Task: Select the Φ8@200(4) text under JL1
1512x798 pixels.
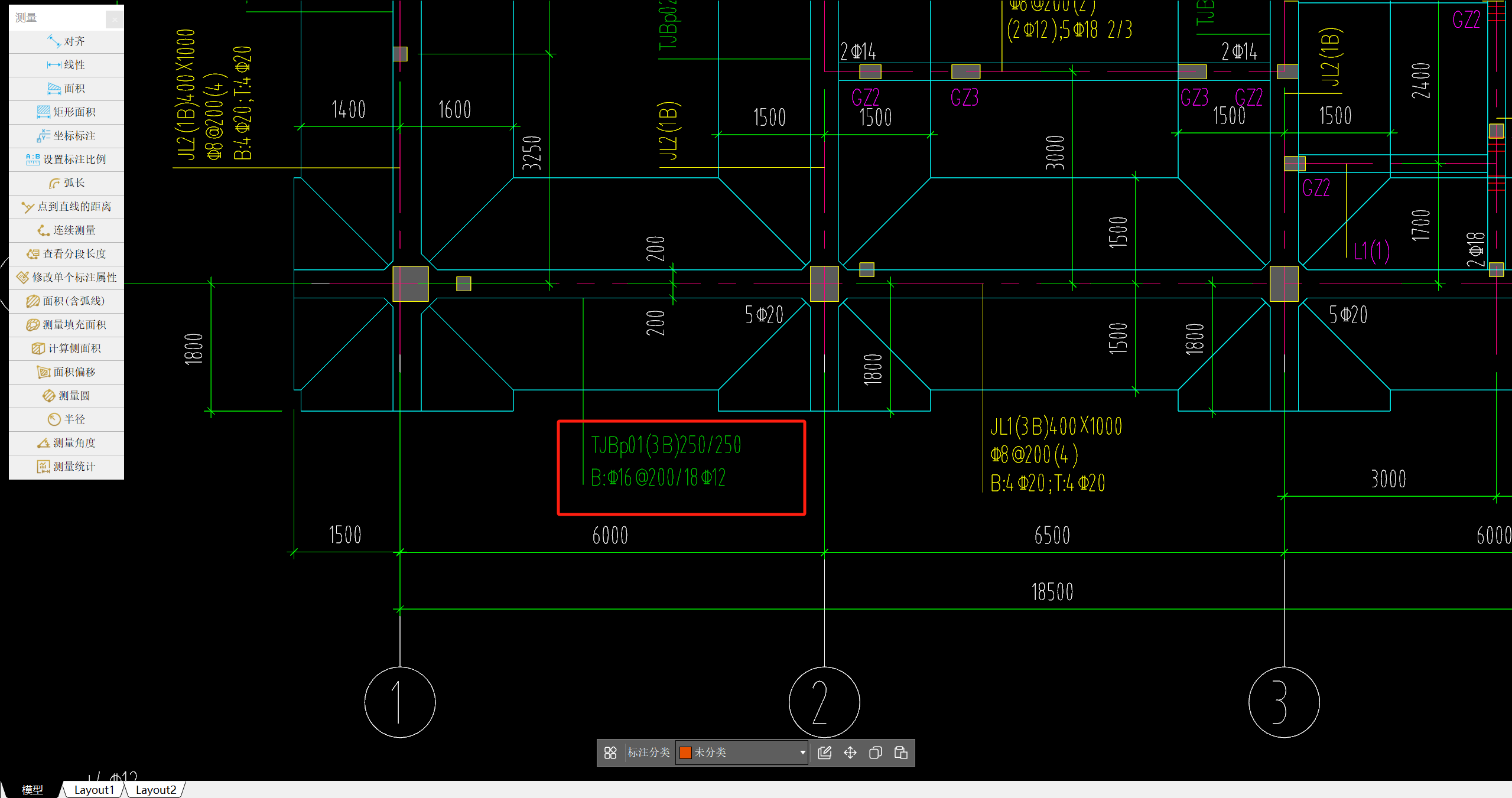Action: point(1034,455)
